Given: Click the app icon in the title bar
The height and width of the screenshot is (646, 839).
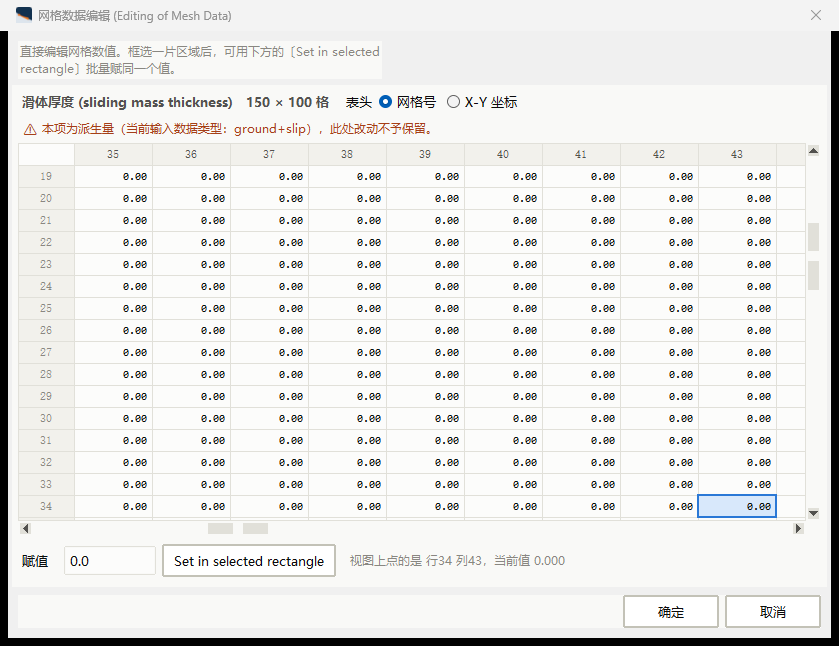Looking at the screenshot, I should coord(24,16).
